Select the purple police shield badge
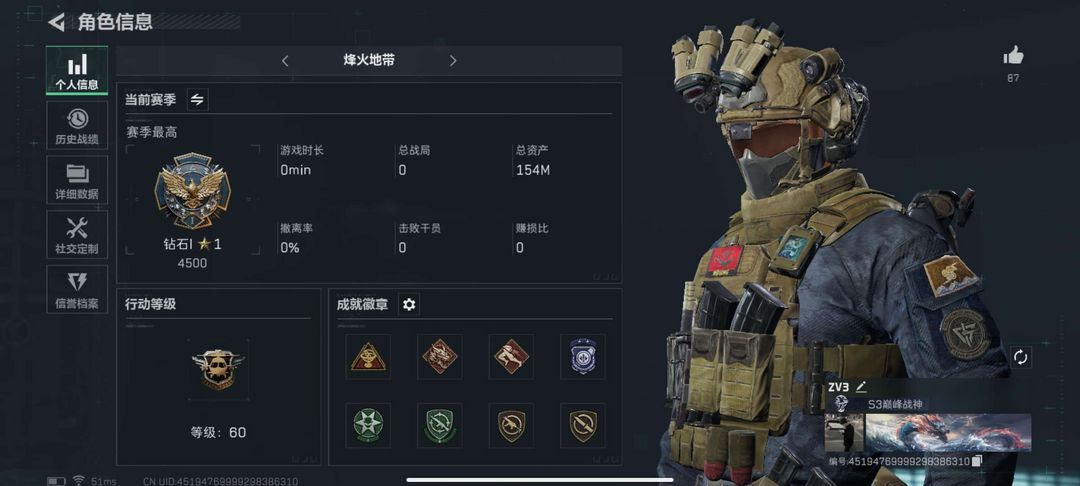 coord(583,357)
